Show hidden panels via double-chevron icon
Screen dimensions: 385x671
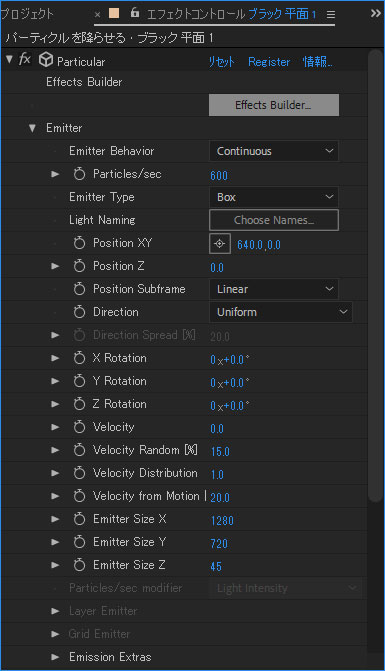[375, 13]
